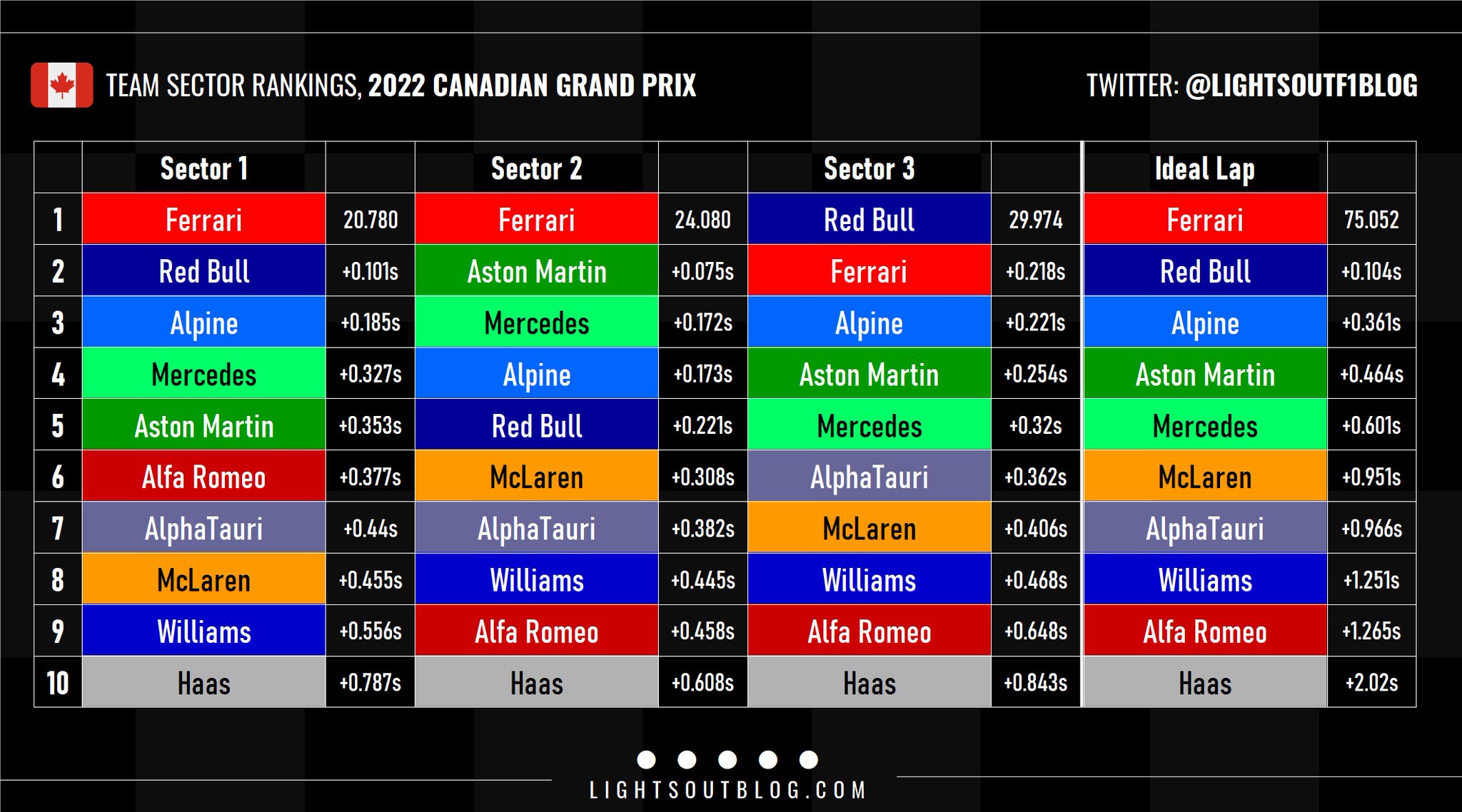Click the Canadian flag icon
Image resolution: width=1462 pixels, height=812 pixels.
(62, 85)
